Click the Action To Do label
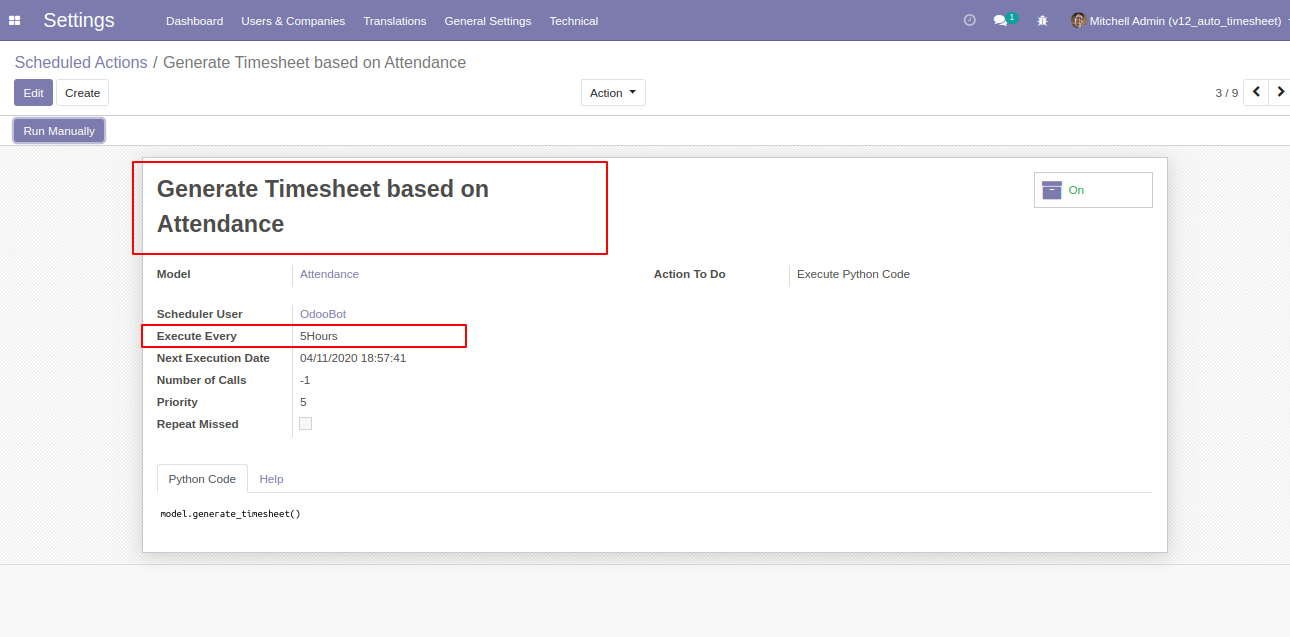This screenshot has width=1290, height=637. [690, 274]
